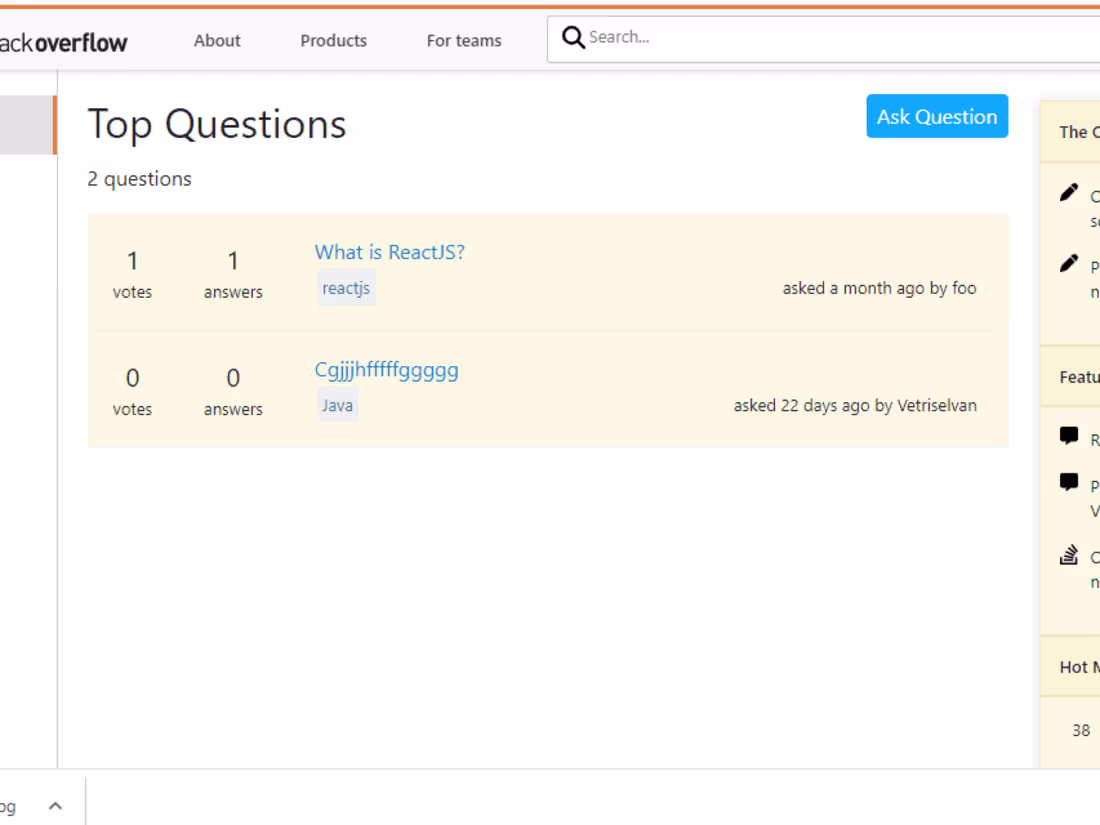Filter by the reactjs tag

pos(346,288)
